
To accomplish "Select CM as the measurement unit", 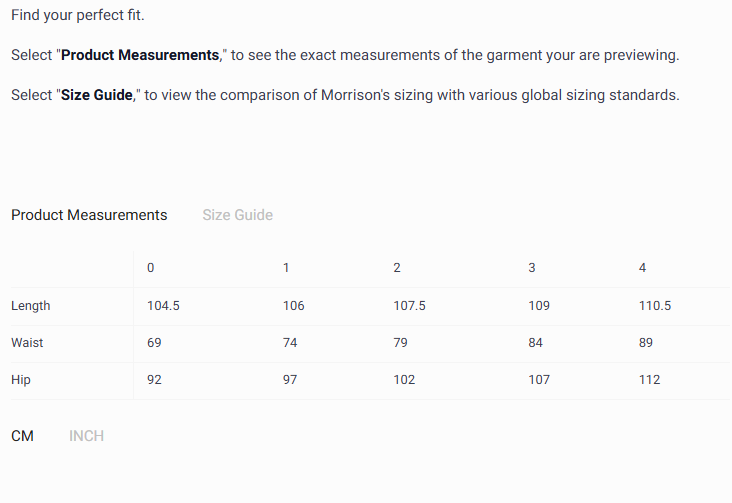I will point(22,436).
